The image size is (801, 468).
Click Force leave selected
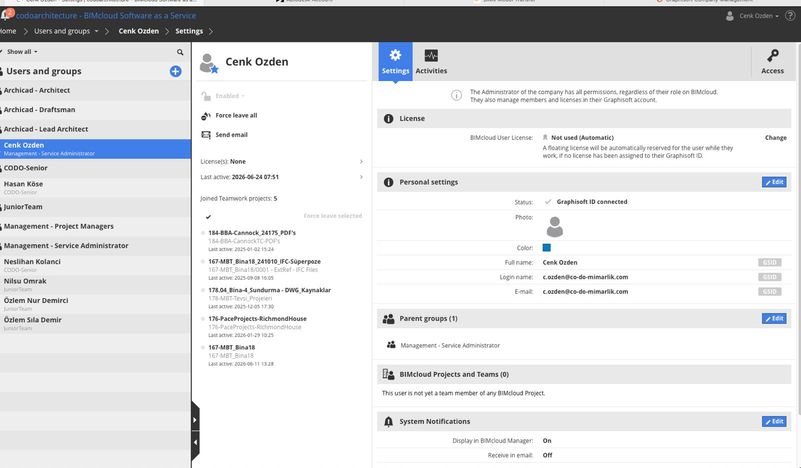pos(333,216)
